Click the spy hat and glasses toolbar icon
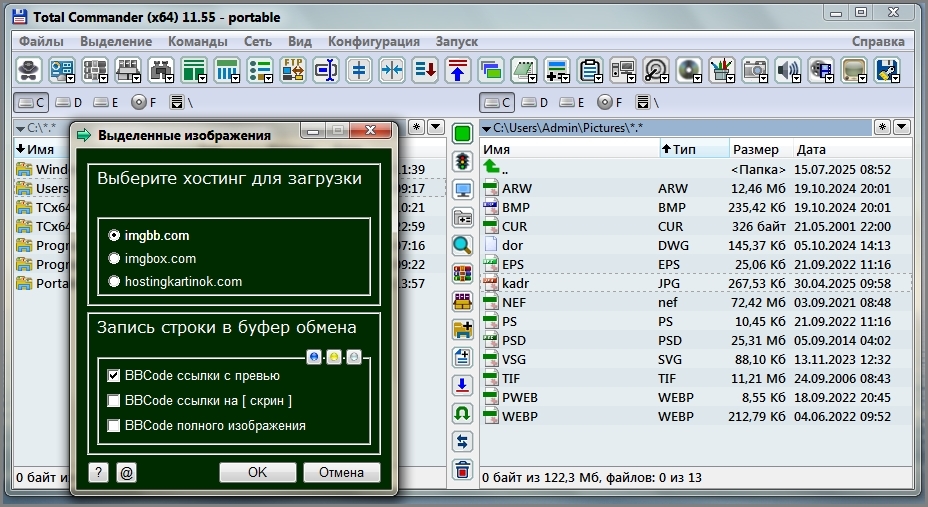The width and height of the screenshot is (928, 507). tap(28, 70)
